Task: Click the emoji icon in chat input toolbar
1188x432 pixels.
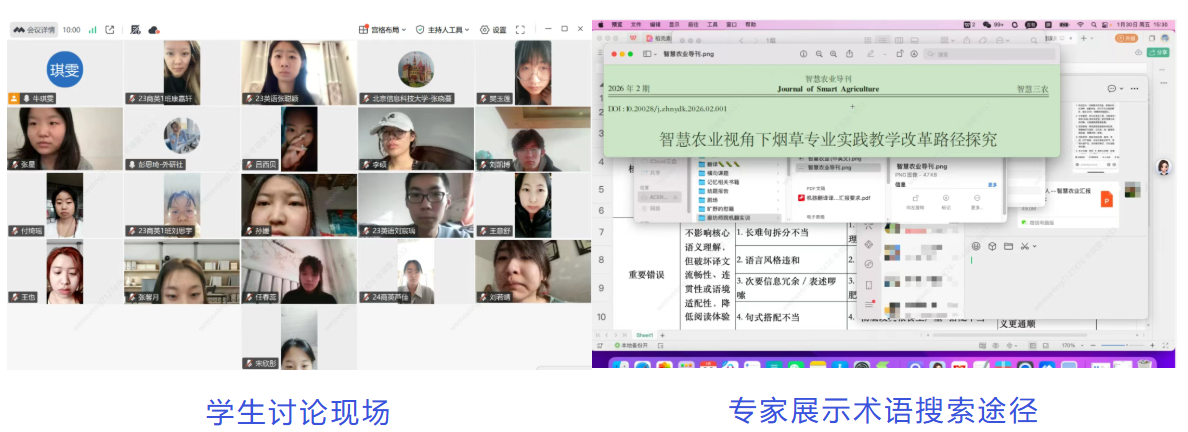Action: (976, 246)
